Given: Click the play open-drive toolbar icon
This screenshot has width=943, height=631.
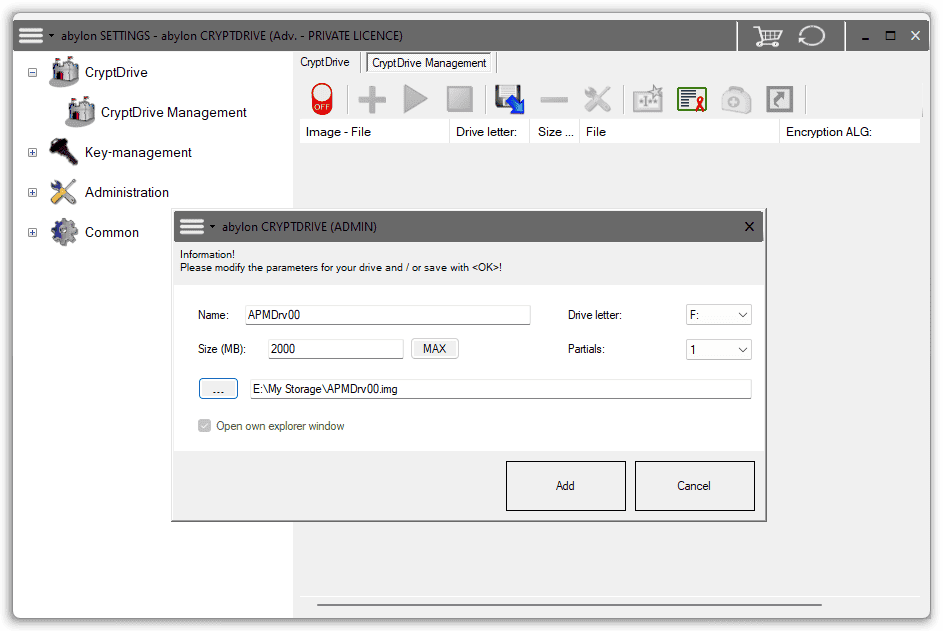Looking at the screenshot, I should pyautogui.click(x=416, y=99).
